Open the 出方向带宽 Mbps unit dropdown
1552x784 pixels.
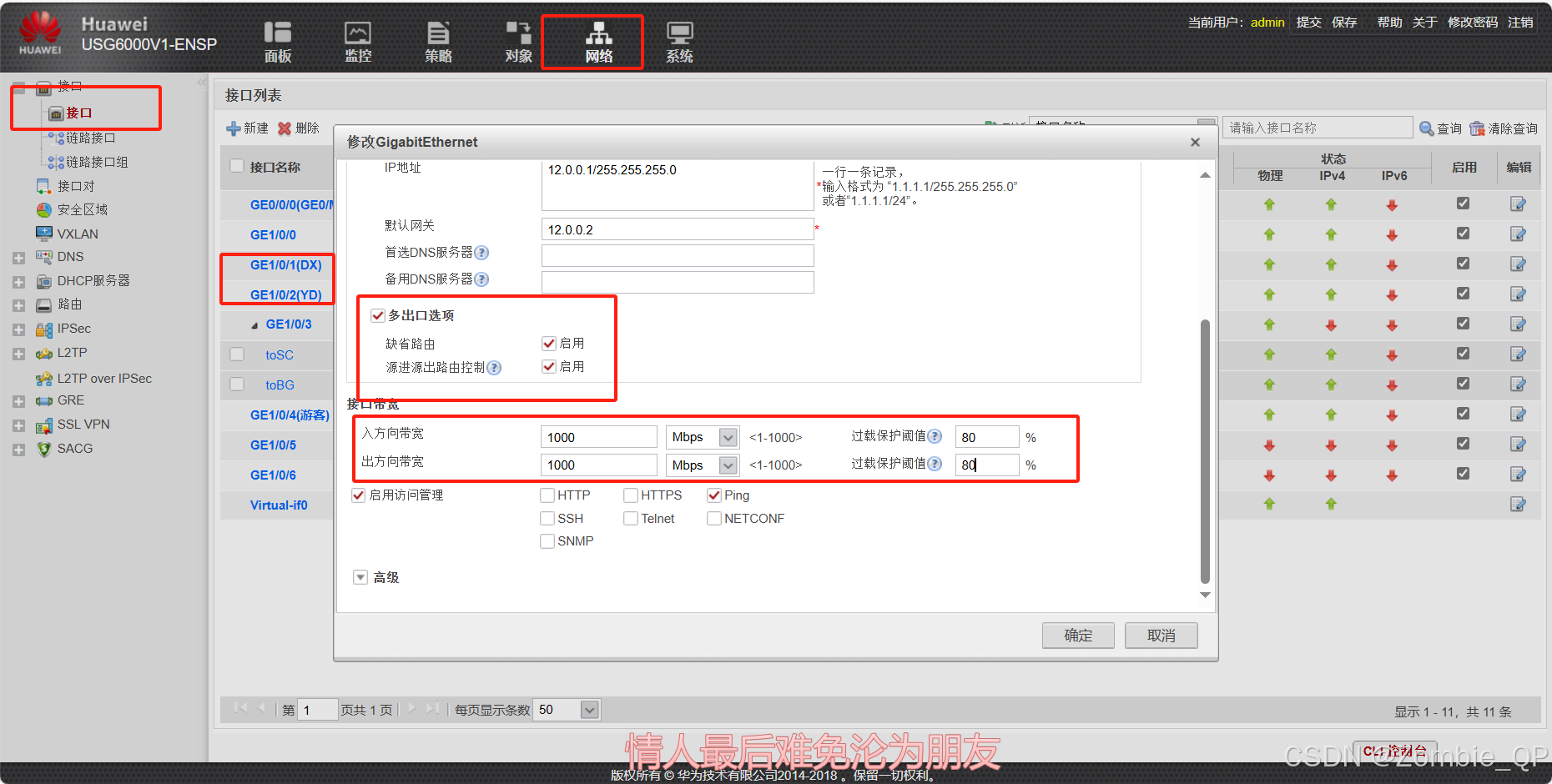(728, 465)
